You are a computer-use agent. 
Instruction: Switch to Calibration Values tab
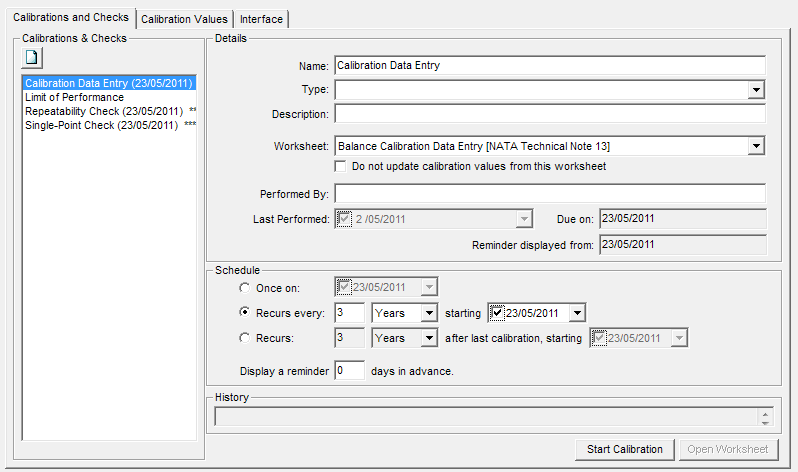click(184, 19)
